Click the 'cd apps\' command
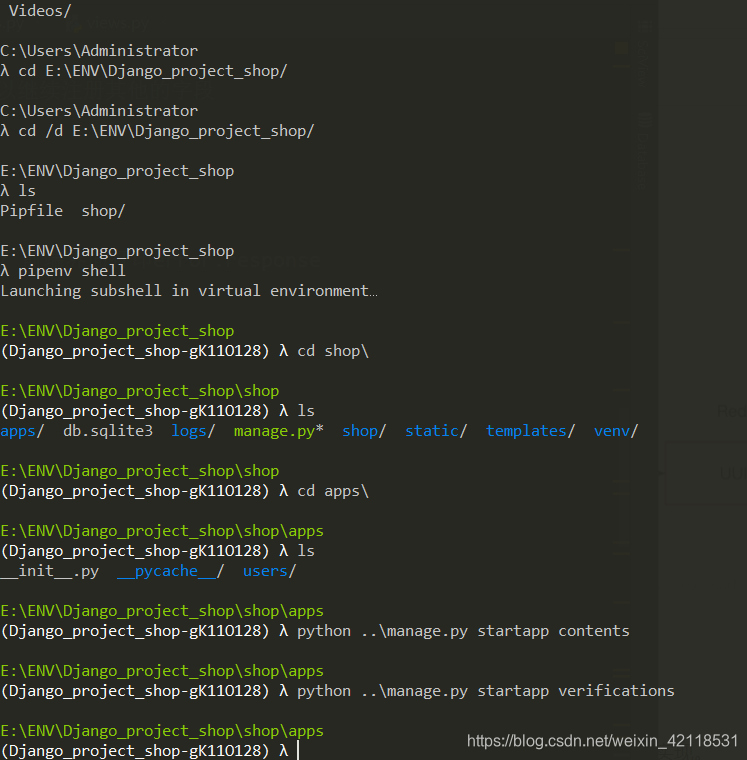 pos(333,491)
